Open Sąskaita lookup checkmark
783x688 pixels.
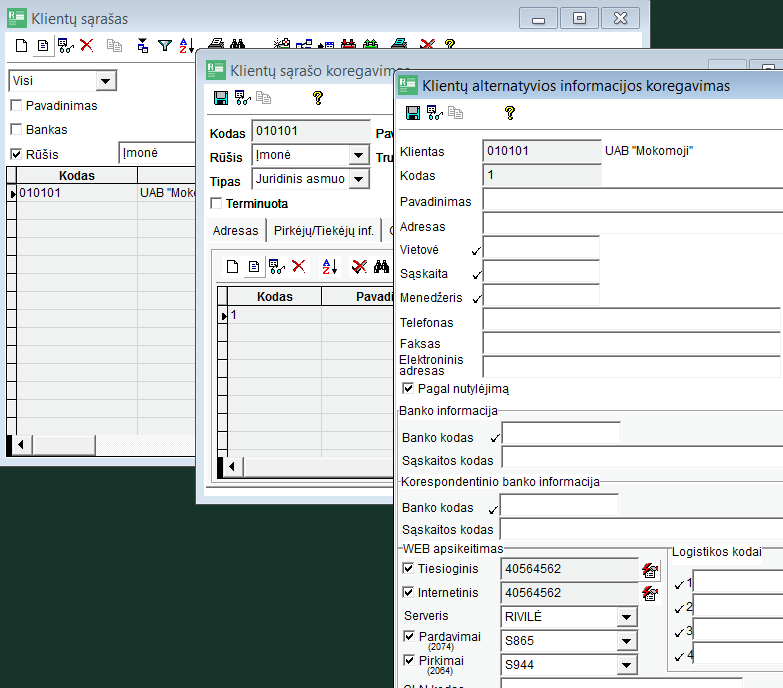tap(477, 275)
